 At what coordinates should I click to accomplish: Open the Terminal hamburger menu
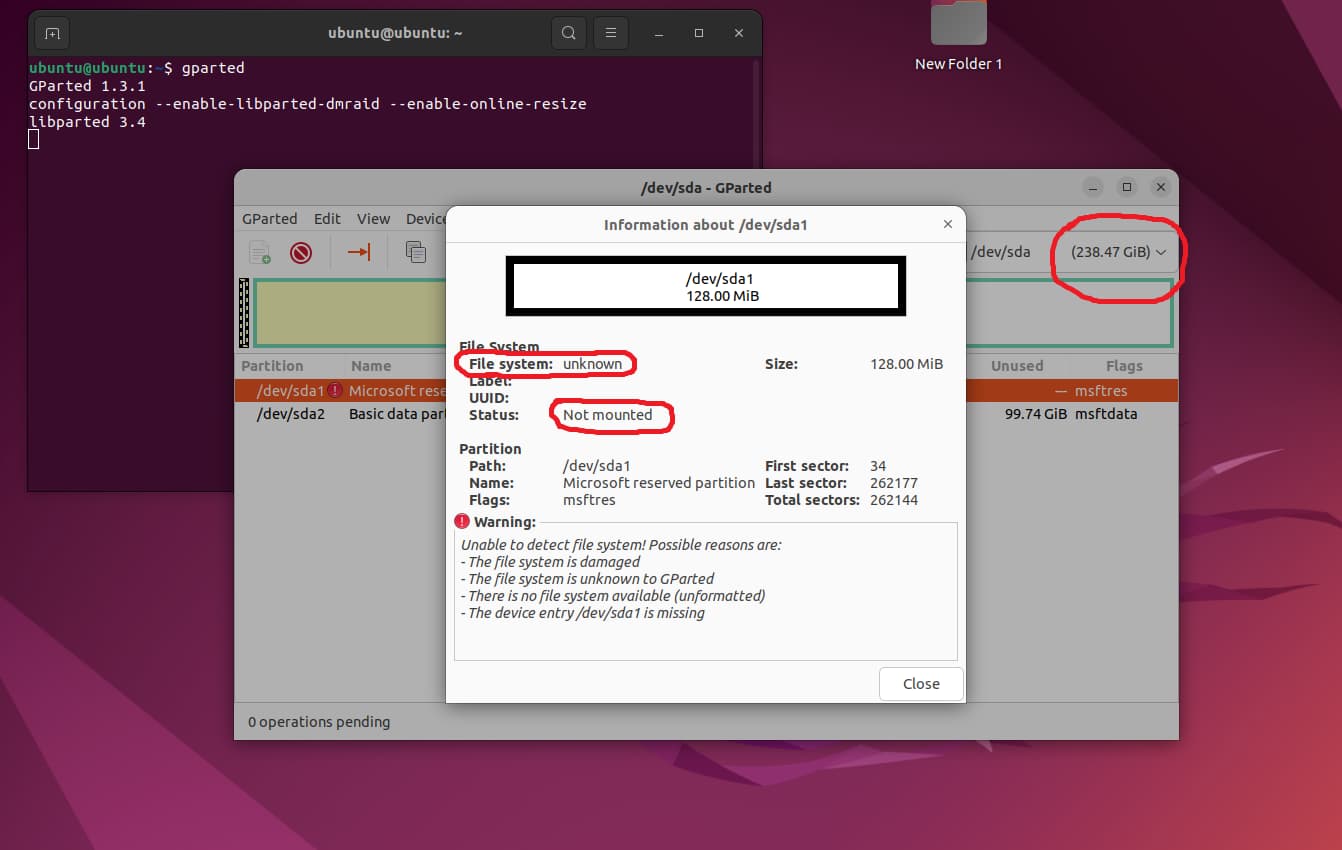click(x=610, y=33)
